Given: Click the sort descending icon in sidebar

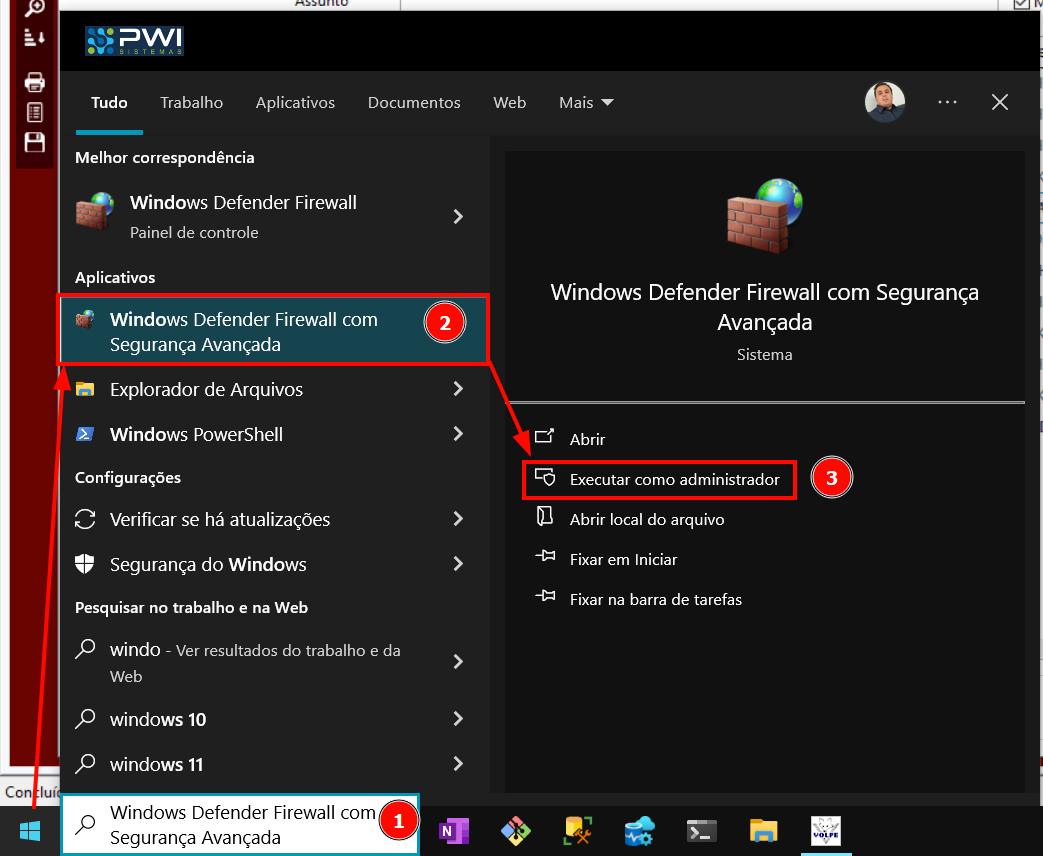Looking at the screenshot, I should (x=35, y=37).
